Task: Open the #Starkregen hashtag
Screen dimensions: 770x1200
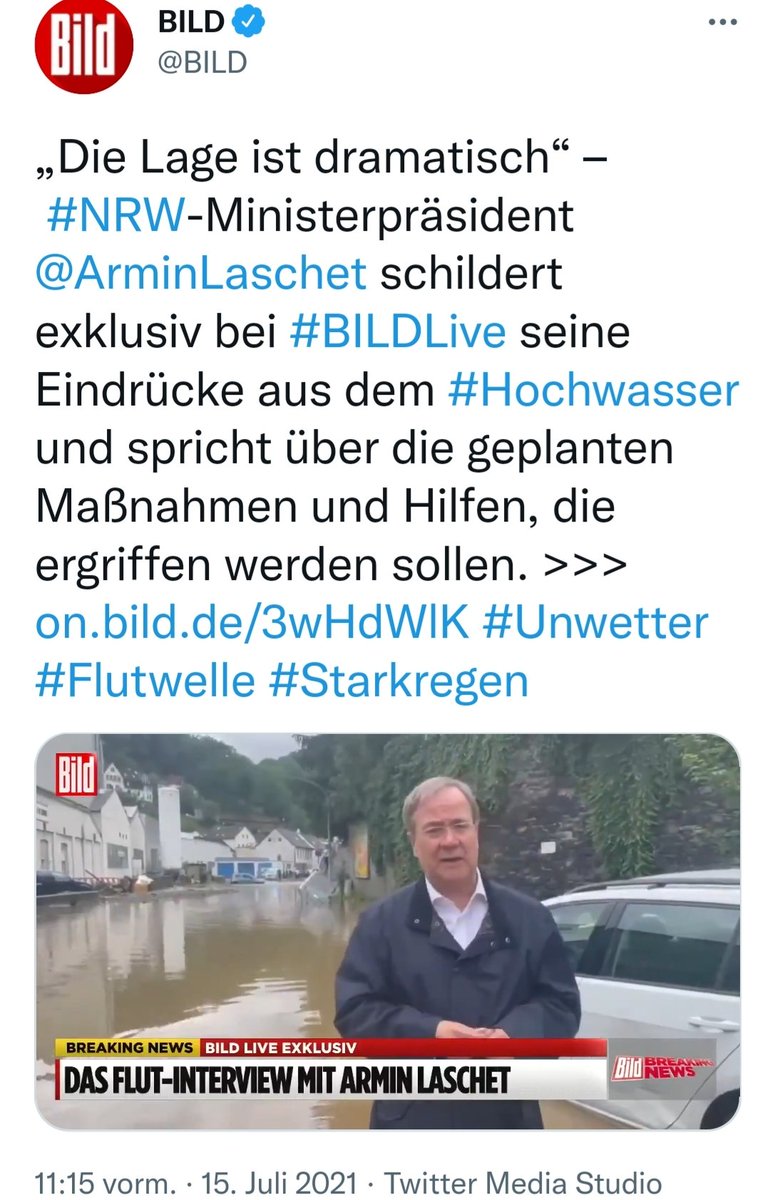Action: 398,681
